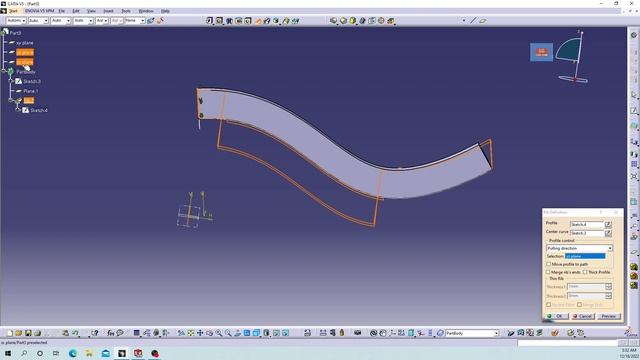Open the Tools menu

[x=126, y=11]
